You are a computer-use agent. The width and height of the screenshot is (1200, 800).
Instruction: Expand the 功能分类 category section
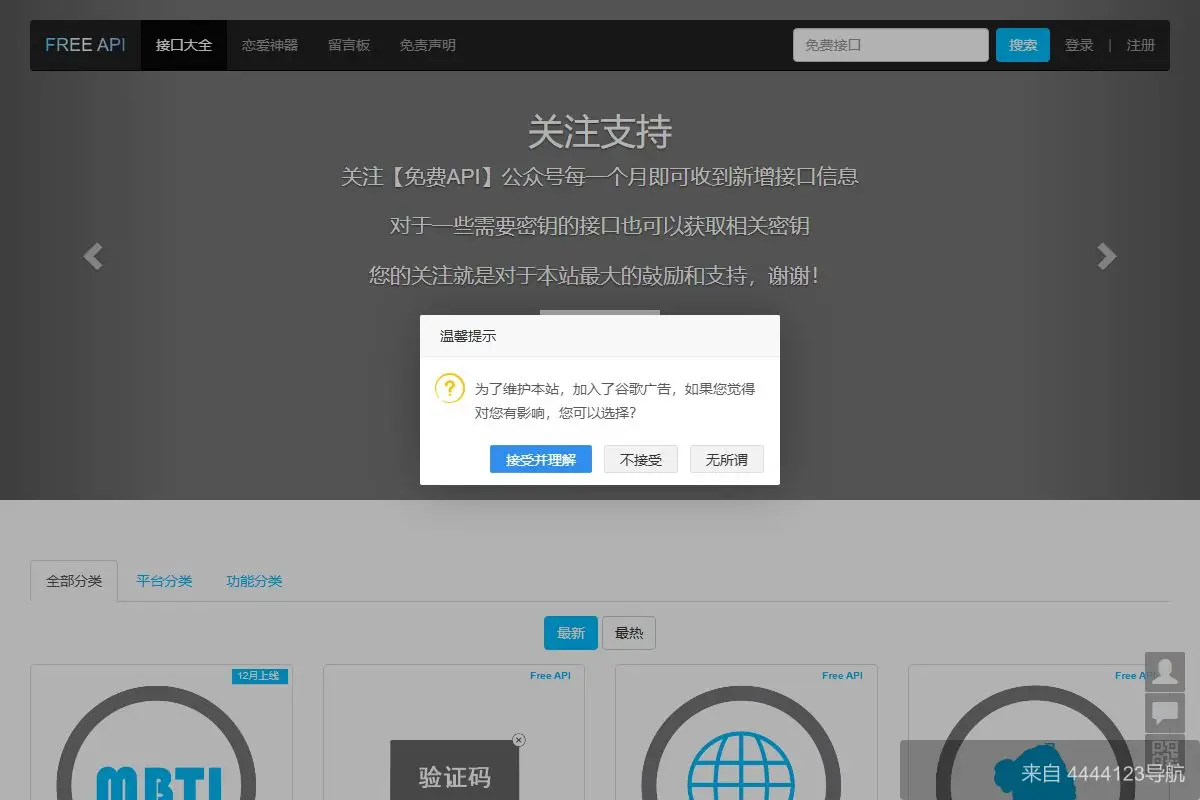click(254, 580)
